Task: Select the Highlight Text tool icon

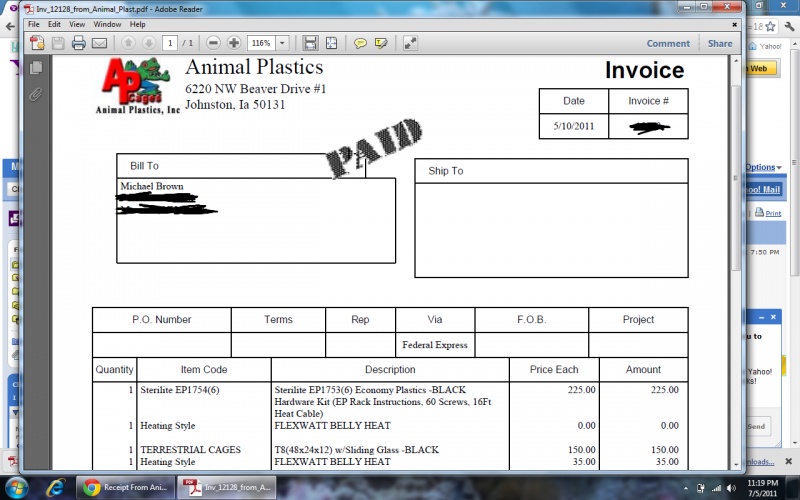Action: point(381,43)
